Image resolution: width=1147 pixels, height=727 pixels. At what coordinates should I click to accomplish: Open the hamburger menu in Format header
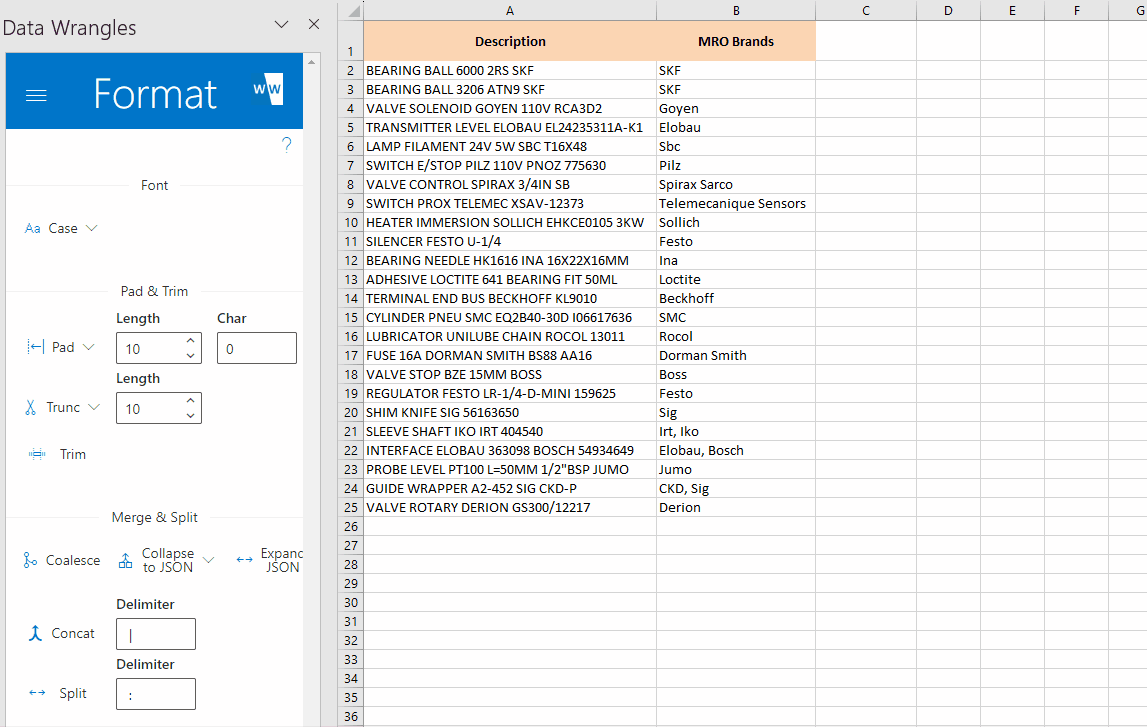(x=36, y=95)
